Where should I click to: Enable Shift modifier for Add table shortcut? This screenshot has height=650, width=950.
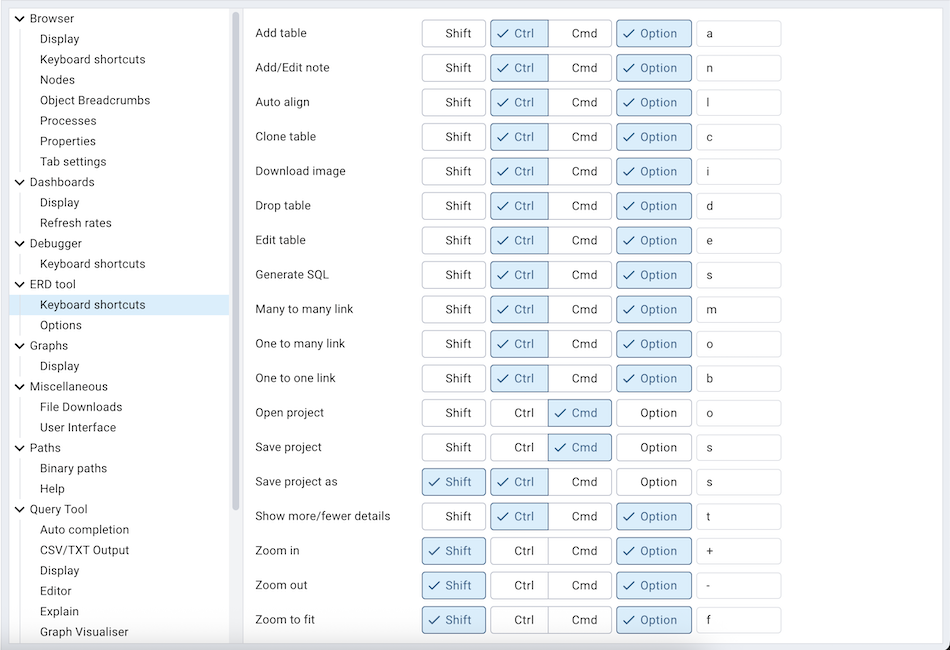tap(453, 33)
